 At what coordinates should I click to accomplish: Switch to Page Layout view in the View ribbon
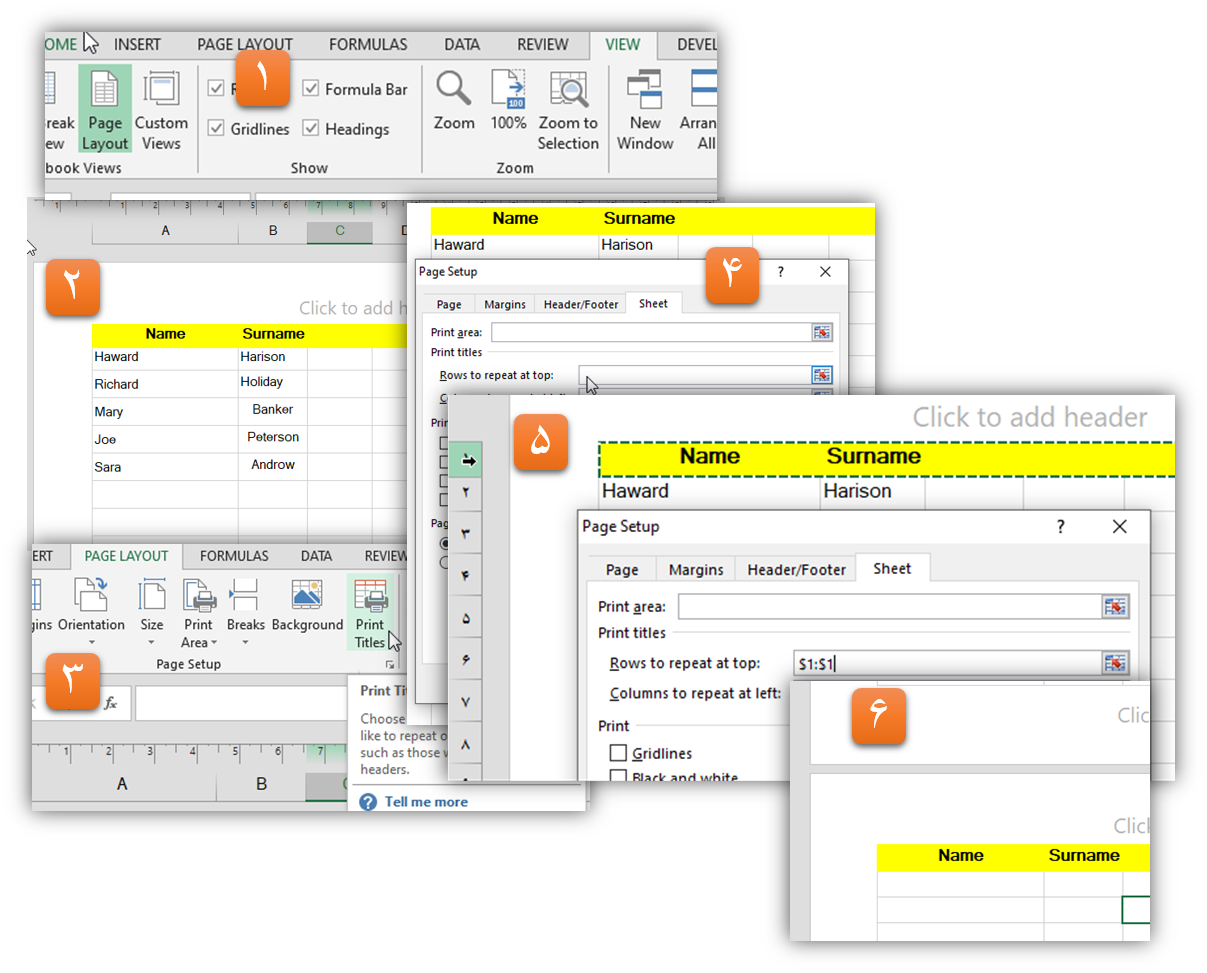105,109
